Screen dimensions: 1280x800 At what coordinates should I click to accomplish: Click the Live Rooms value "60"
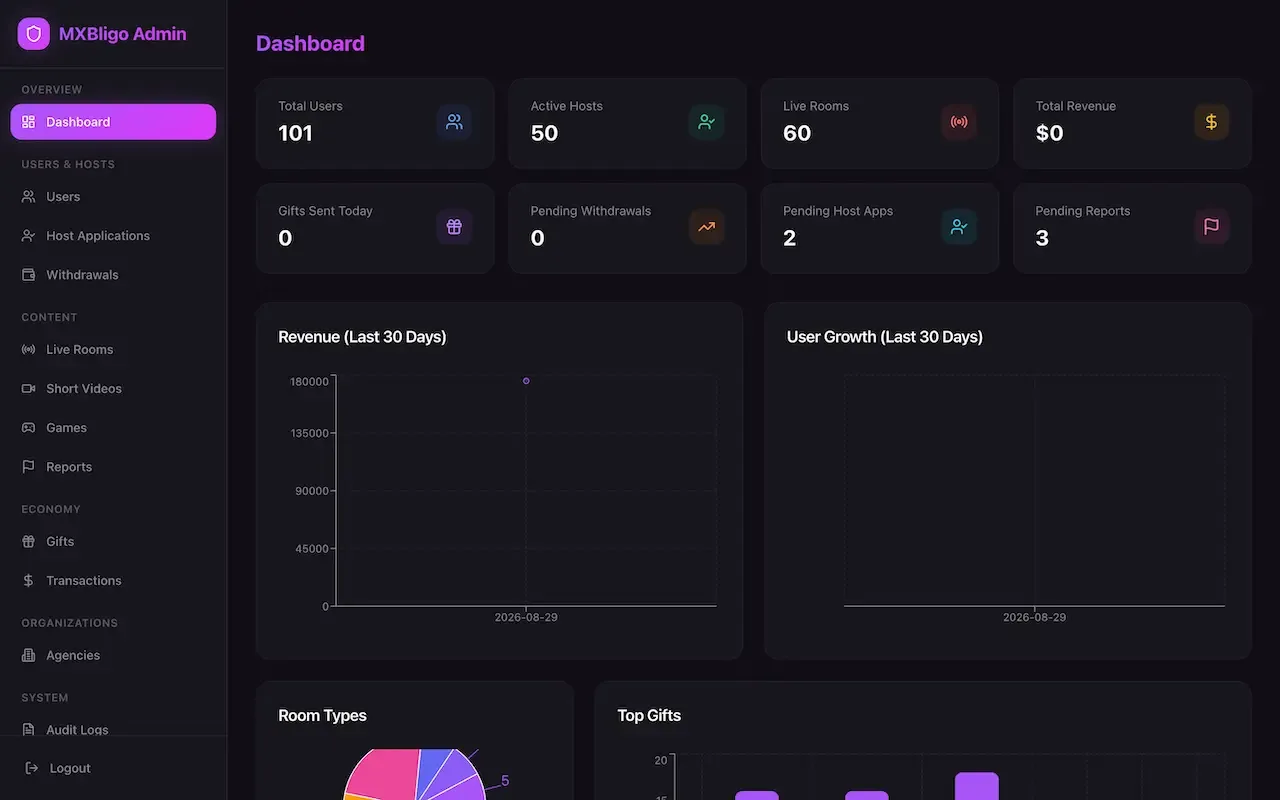[x=797, y=133]
